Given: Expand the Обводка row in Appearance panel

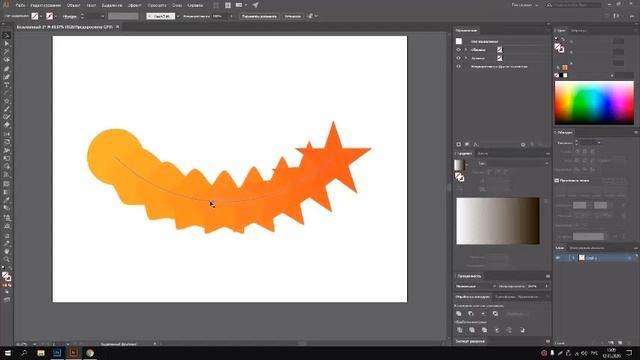Looking at the screenshot, I should (466, 50).
